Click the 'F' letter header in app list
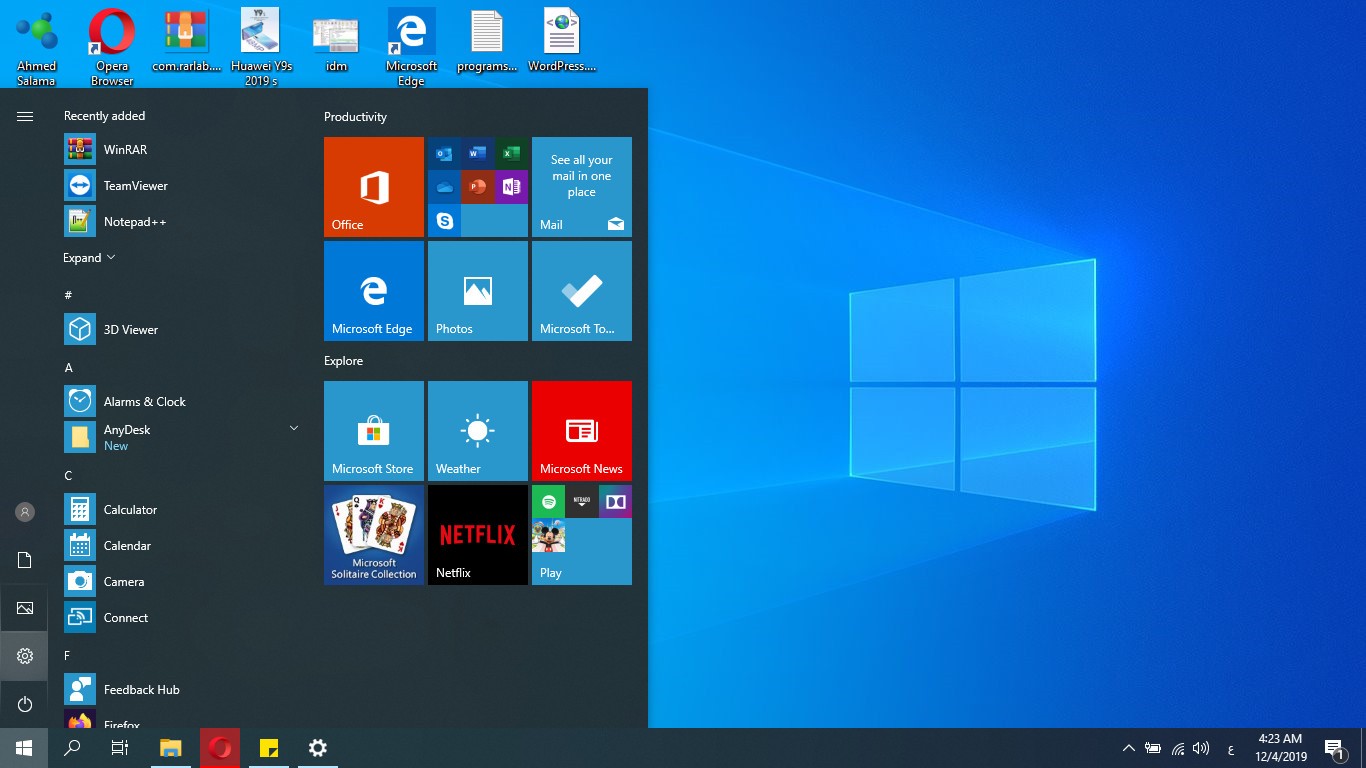1366x768 pixels. (67, 656)
